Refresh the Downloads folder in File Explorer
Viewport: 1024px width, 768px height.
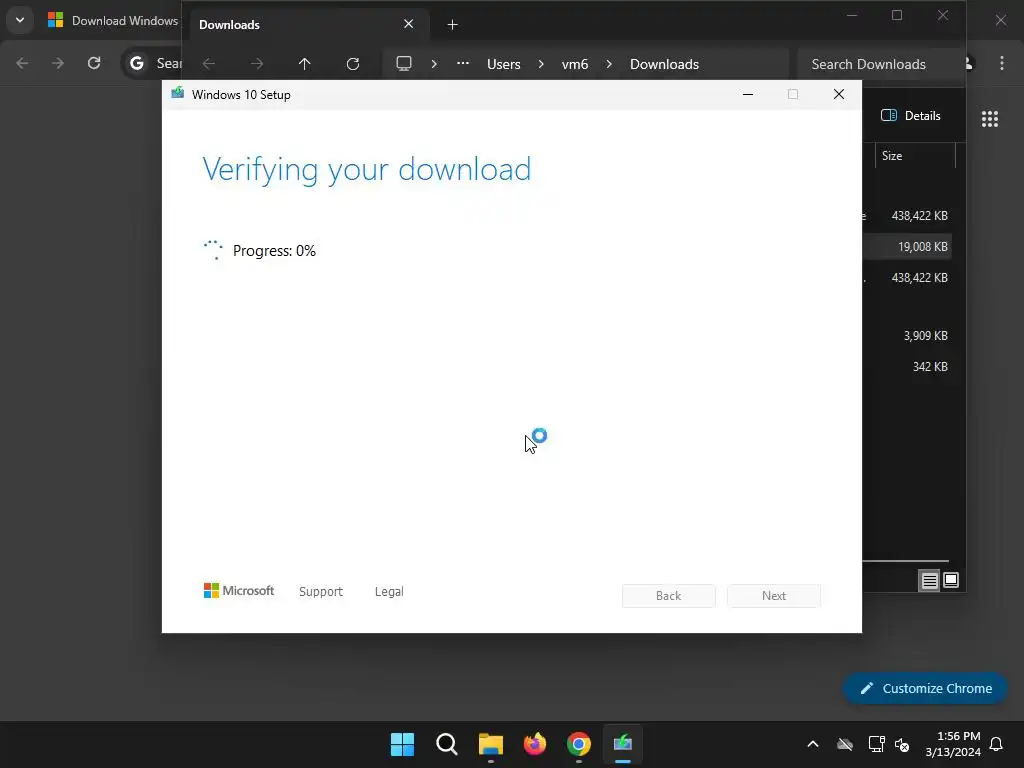click(353, 64)
